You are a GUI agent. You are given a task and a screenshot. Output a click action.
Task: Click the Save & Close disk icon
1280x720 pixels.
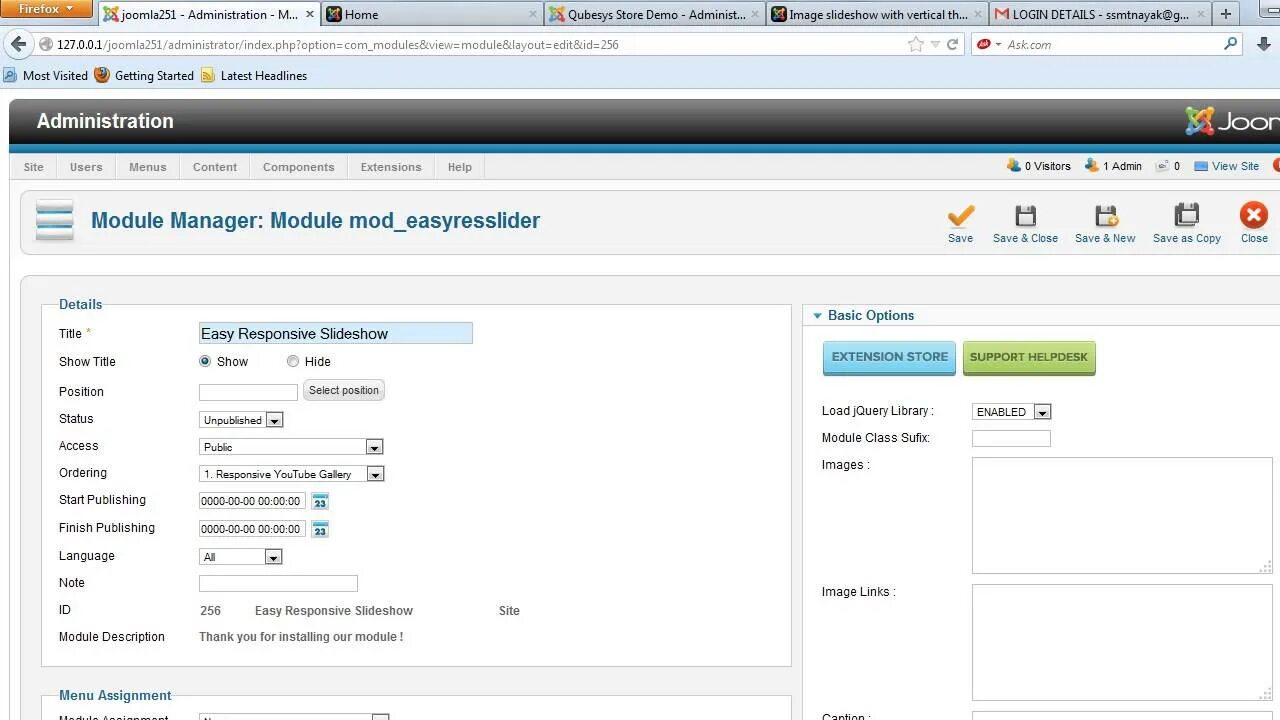click(1025, 216)
